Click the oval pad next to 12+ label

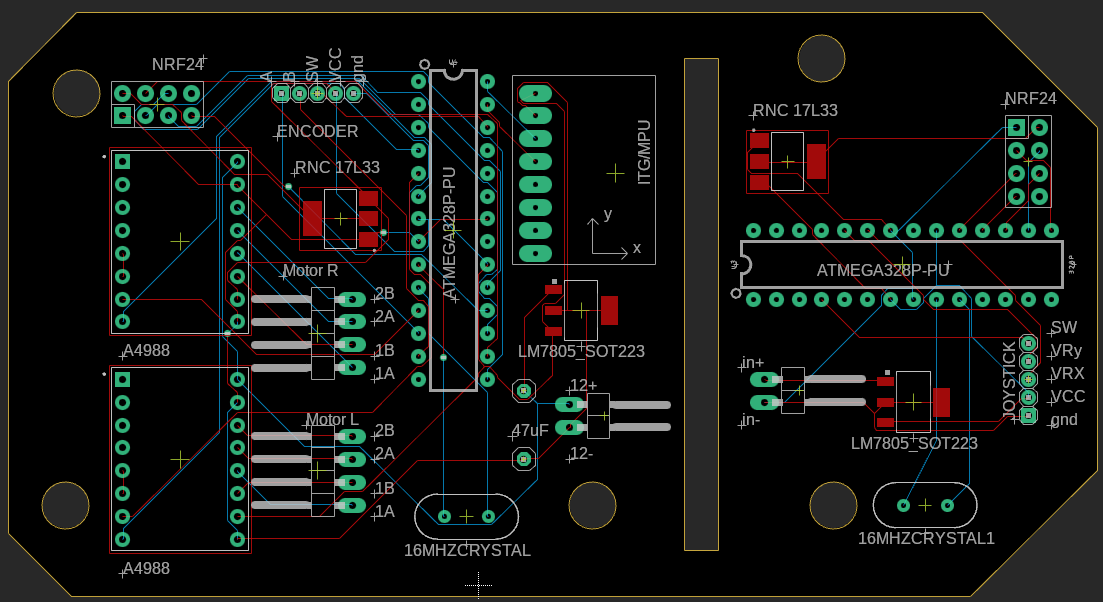(570, 404)
